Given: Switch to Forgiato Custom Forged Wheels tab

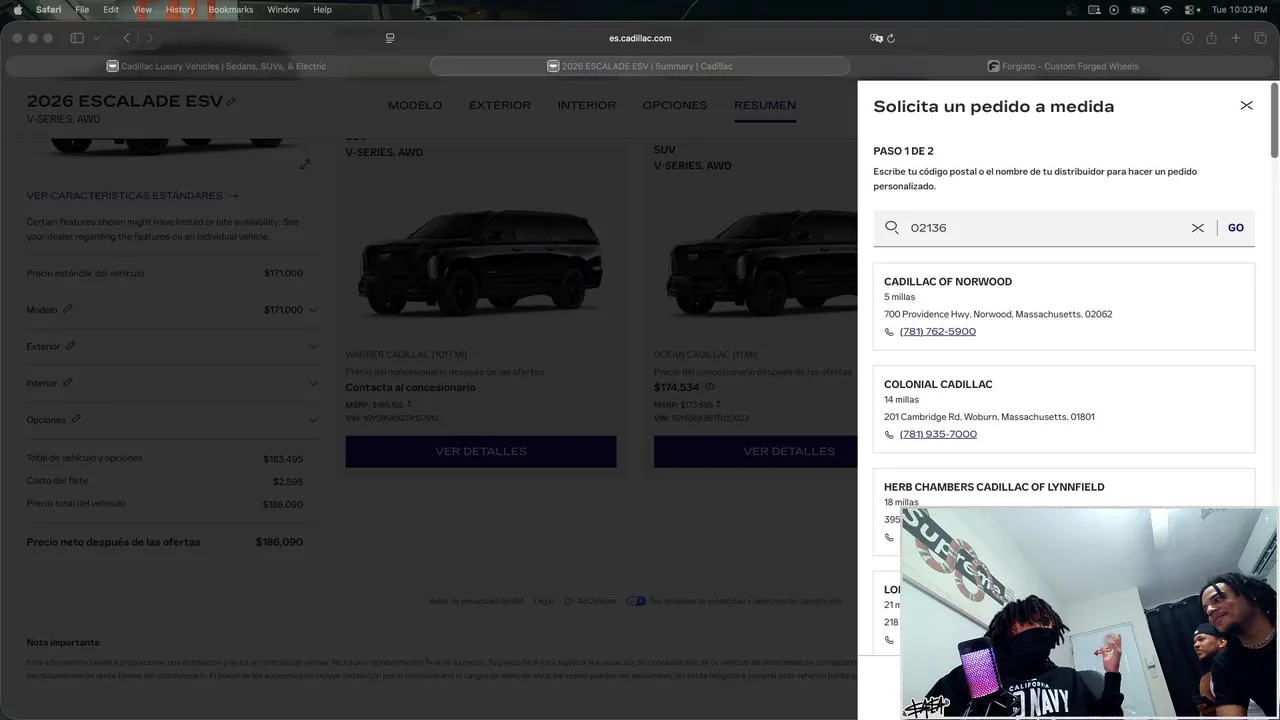Looking at the screenshot, I should pyautogui.click(x=1063, y=66).
